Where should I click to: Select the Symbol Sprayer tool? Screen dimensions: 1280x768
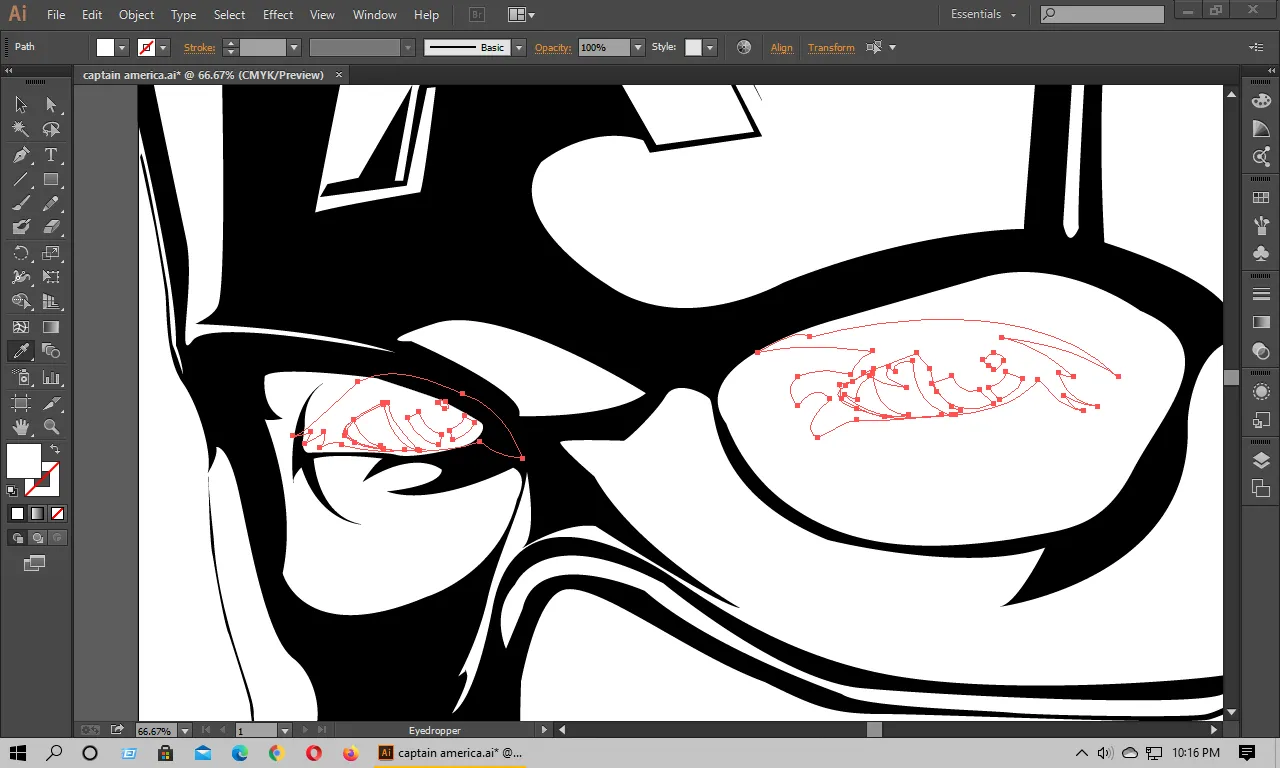[x=21, y=378]
